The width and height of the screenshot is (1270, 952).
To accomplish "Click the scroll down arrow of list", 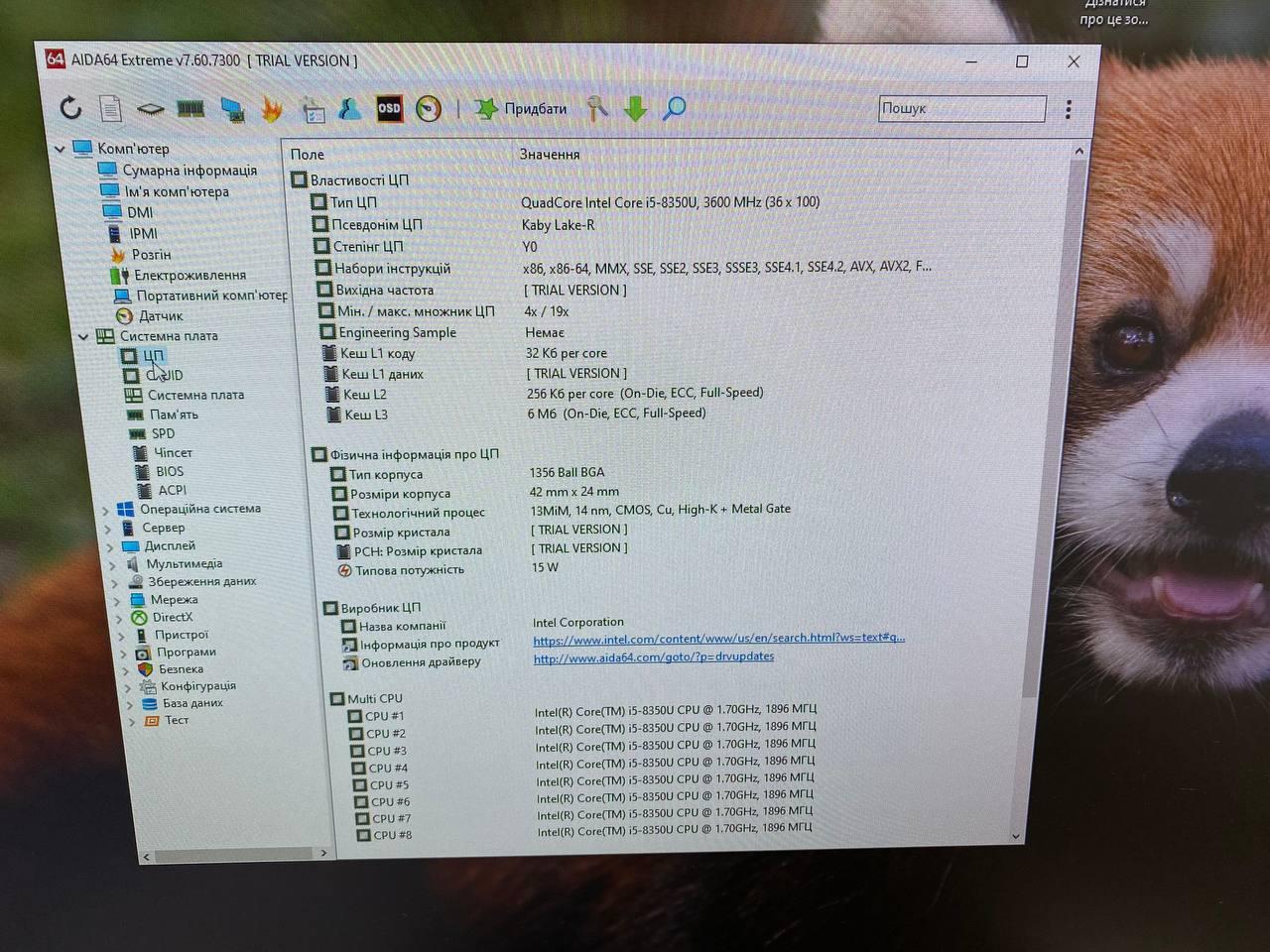I will pos(1016,836).
